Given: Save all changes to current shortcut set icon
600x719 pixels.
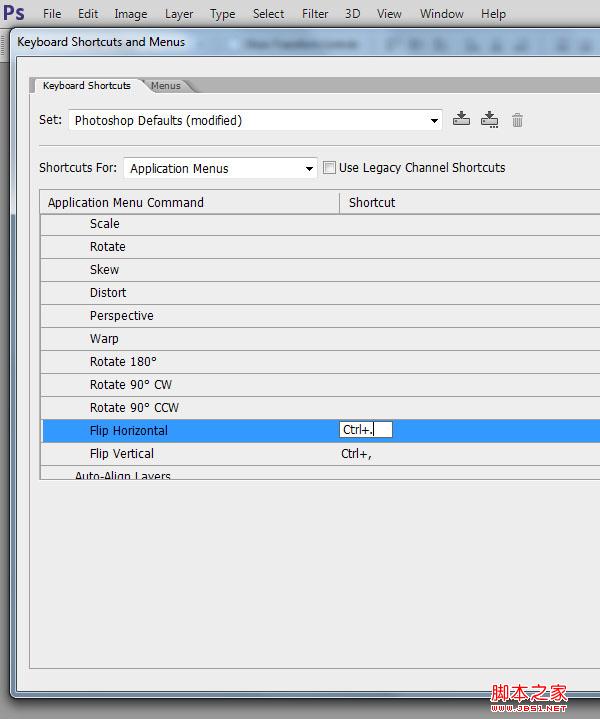Looking at the screenshot, I should pyautogui.click(x=461, y=119).
